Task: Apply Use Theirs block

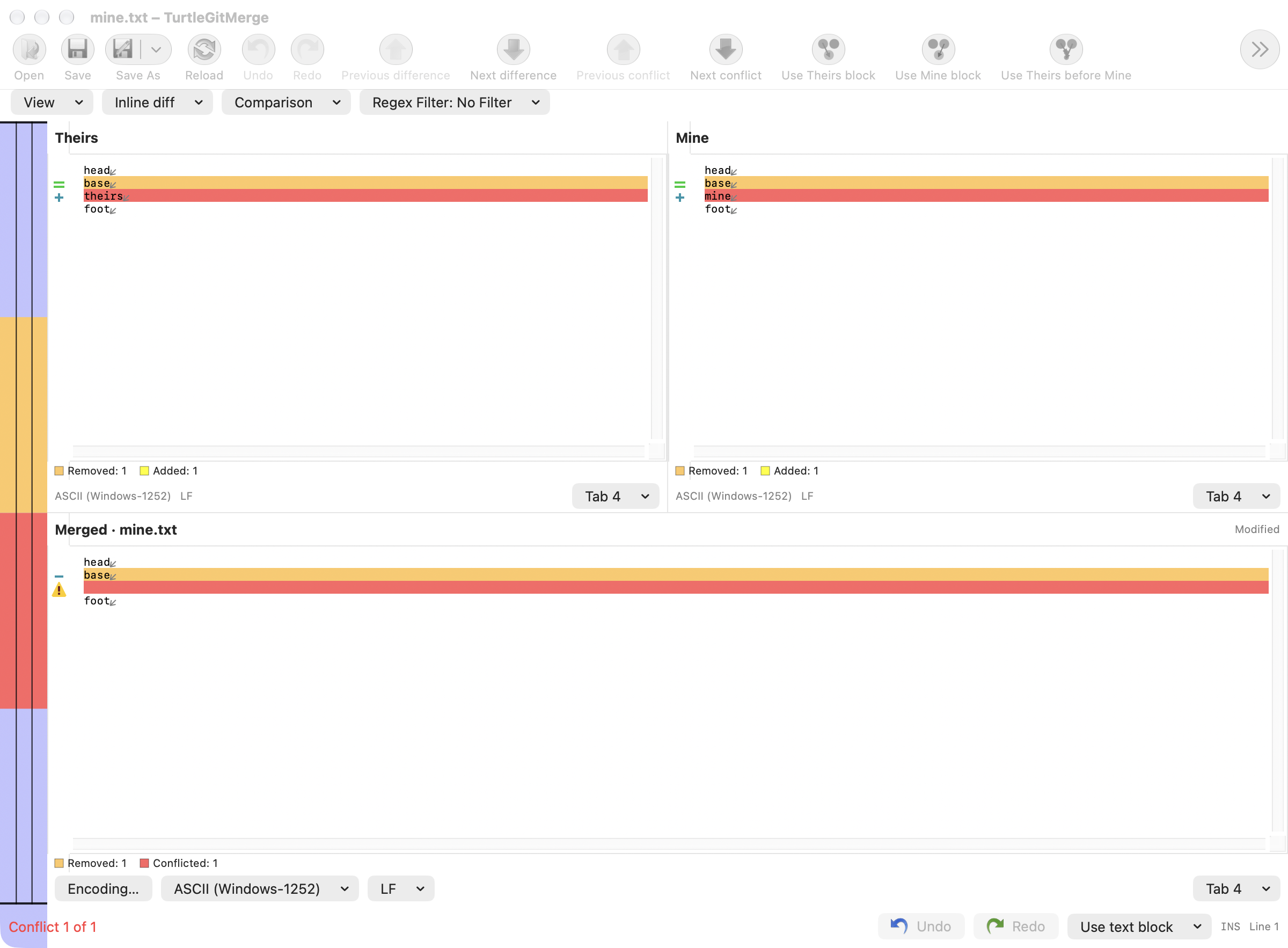Action: [829, 49]
